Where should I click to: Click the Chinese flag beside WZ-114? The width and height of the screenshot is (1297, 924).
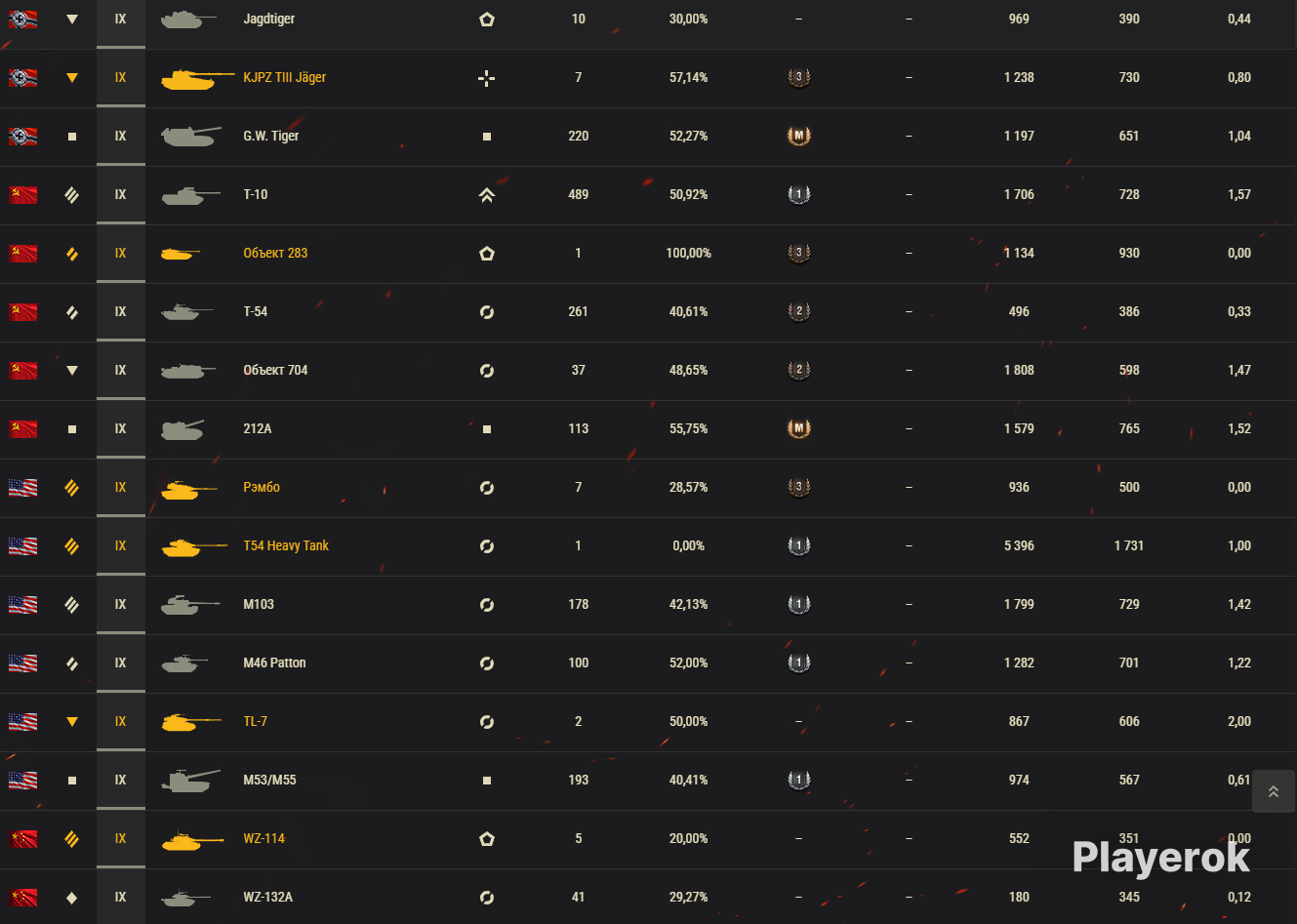(22, 839)
